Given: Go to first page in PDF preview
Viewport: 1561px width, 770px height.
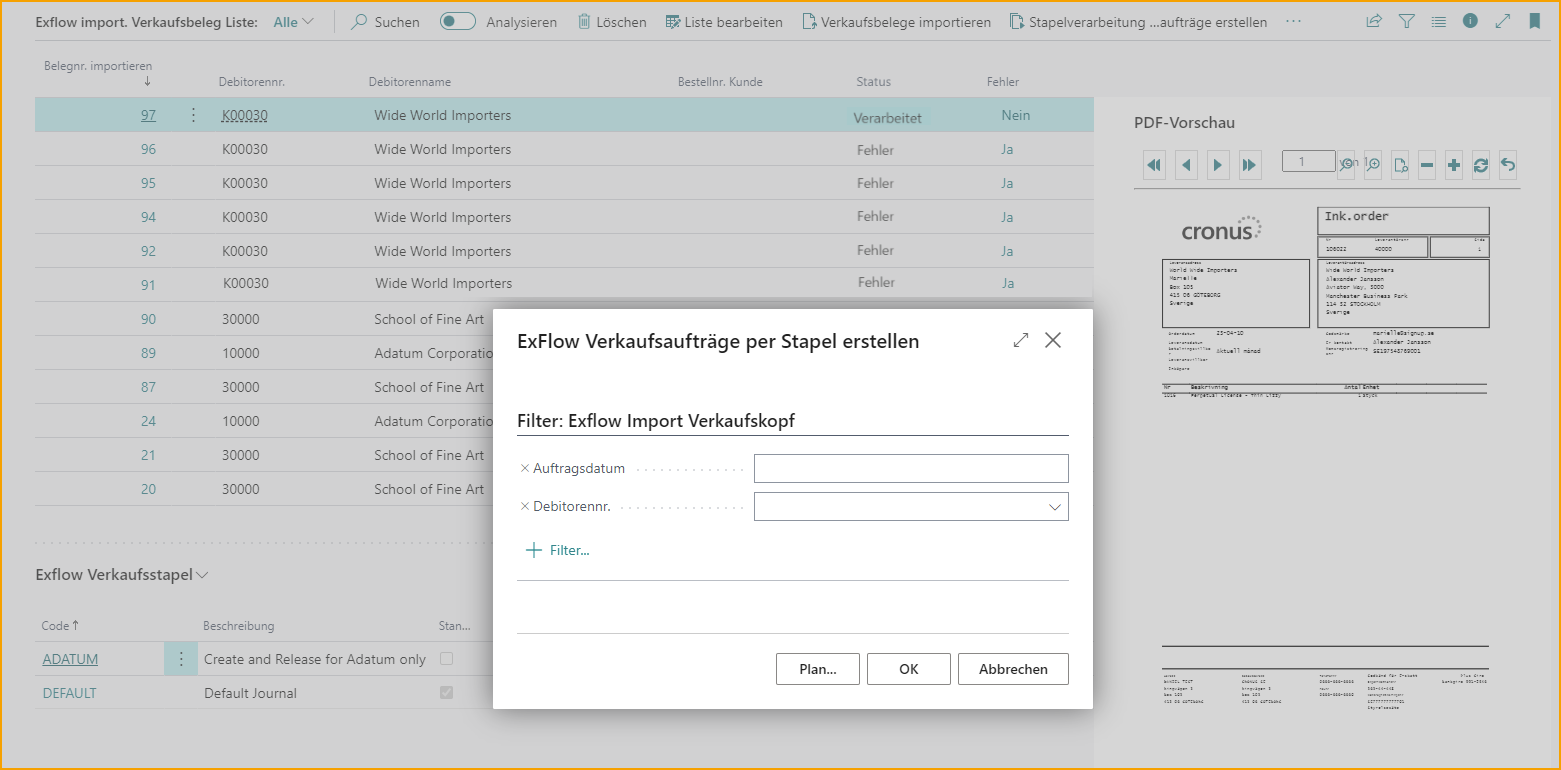Looking at the screenshot, I should click(x=1155, y=165).
